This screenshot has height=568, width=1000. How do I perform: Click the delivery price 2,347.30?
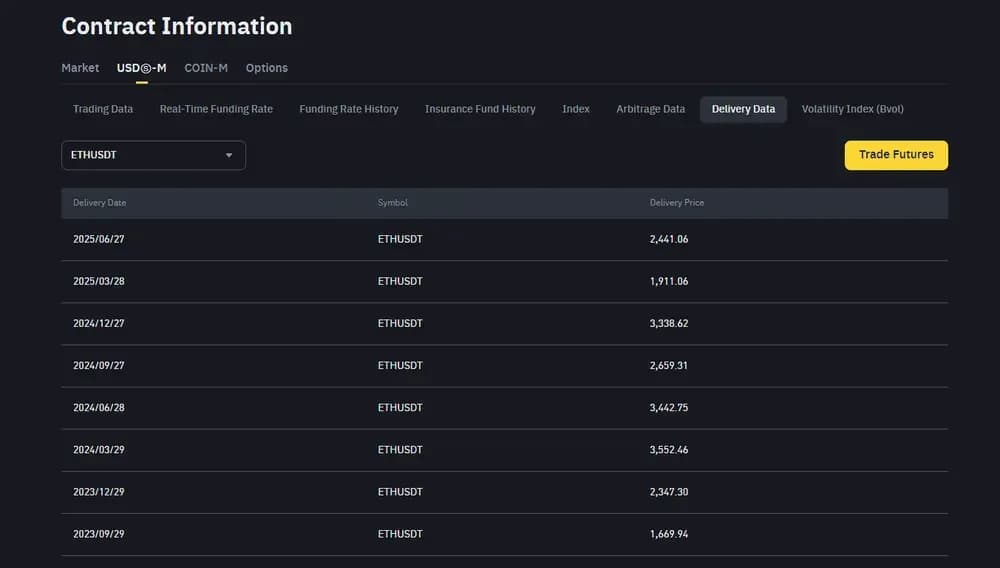click(669, 492)
